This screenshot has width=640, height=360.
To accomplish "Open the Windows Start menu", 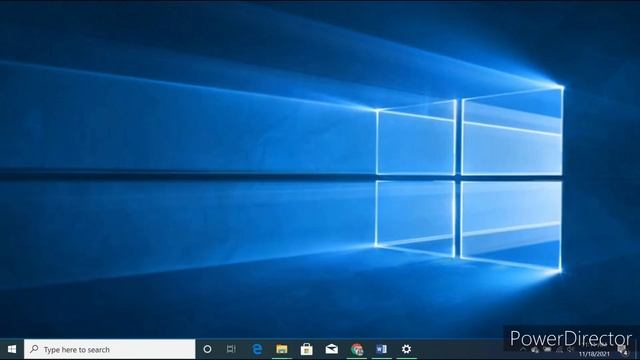I will (x=12, y=349).
